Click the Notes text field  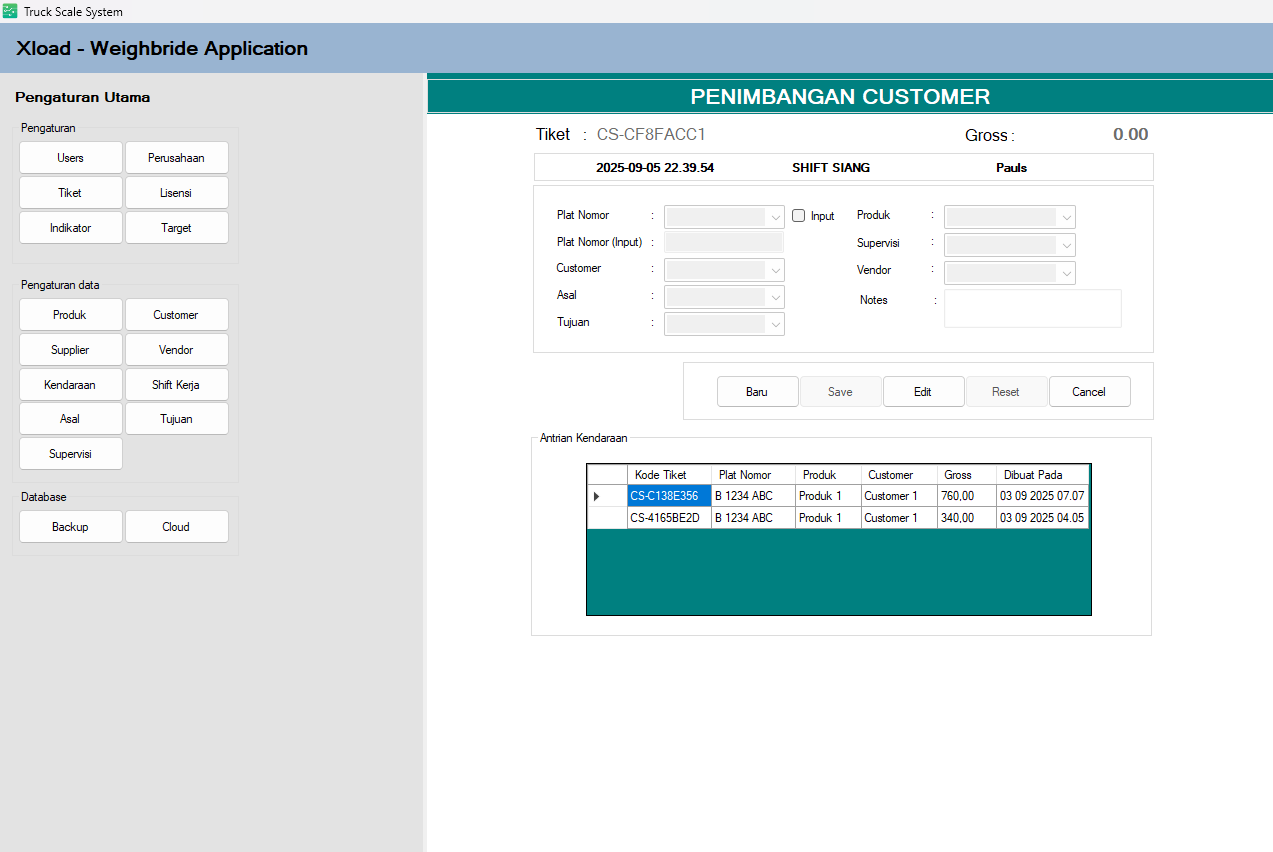coord(1032,308)
